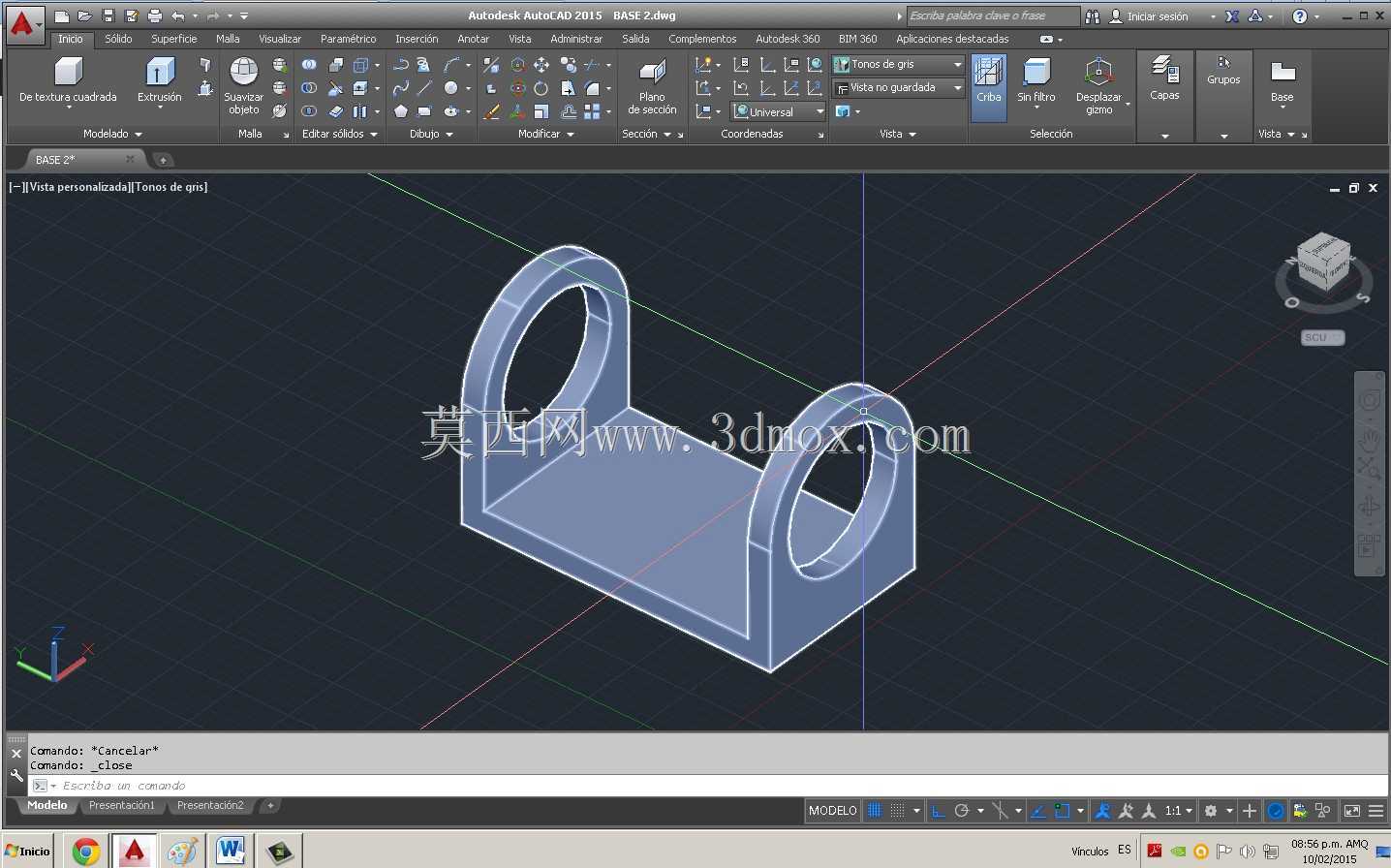1391x868 pixels.
Task: Toggle hardware acceleration blue circle in status bar
Action: tap(1275, 811)
